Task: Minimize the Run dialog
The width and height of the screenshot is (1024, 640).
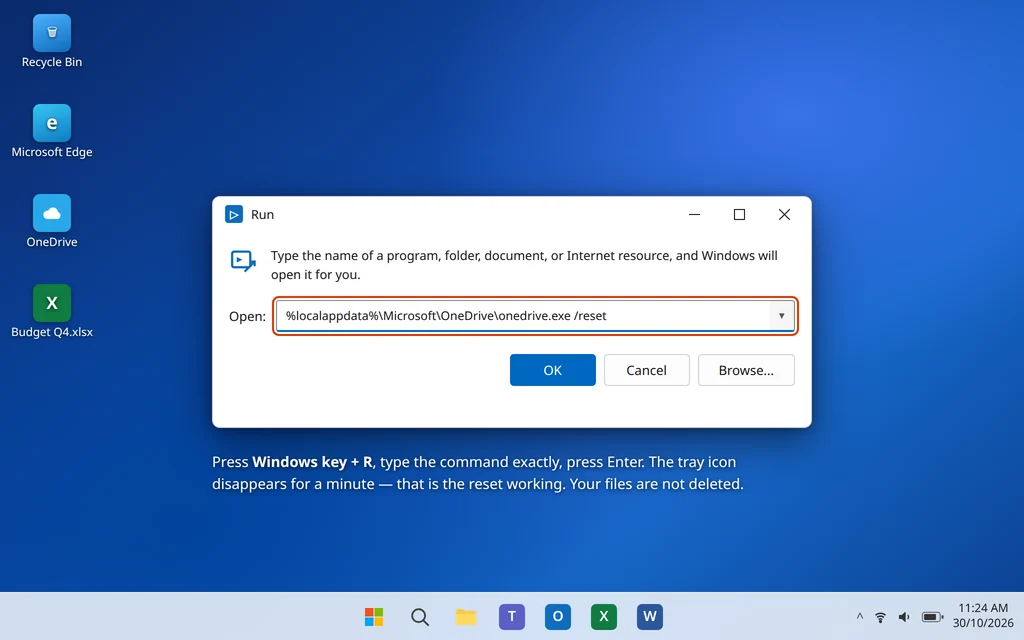Action: click(x=694, y=214)
